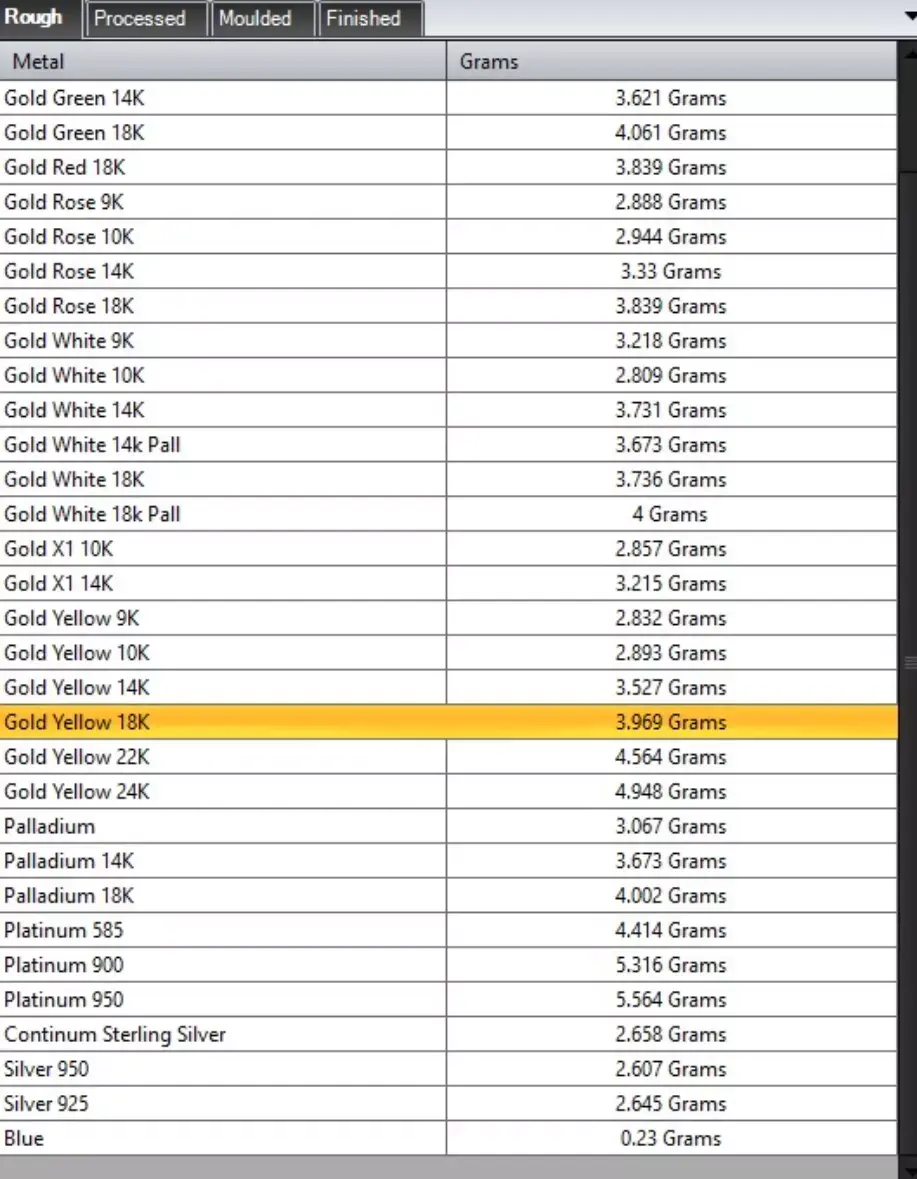
Task: Switch to the Moulded tab
Action: (x=255, y=19)
